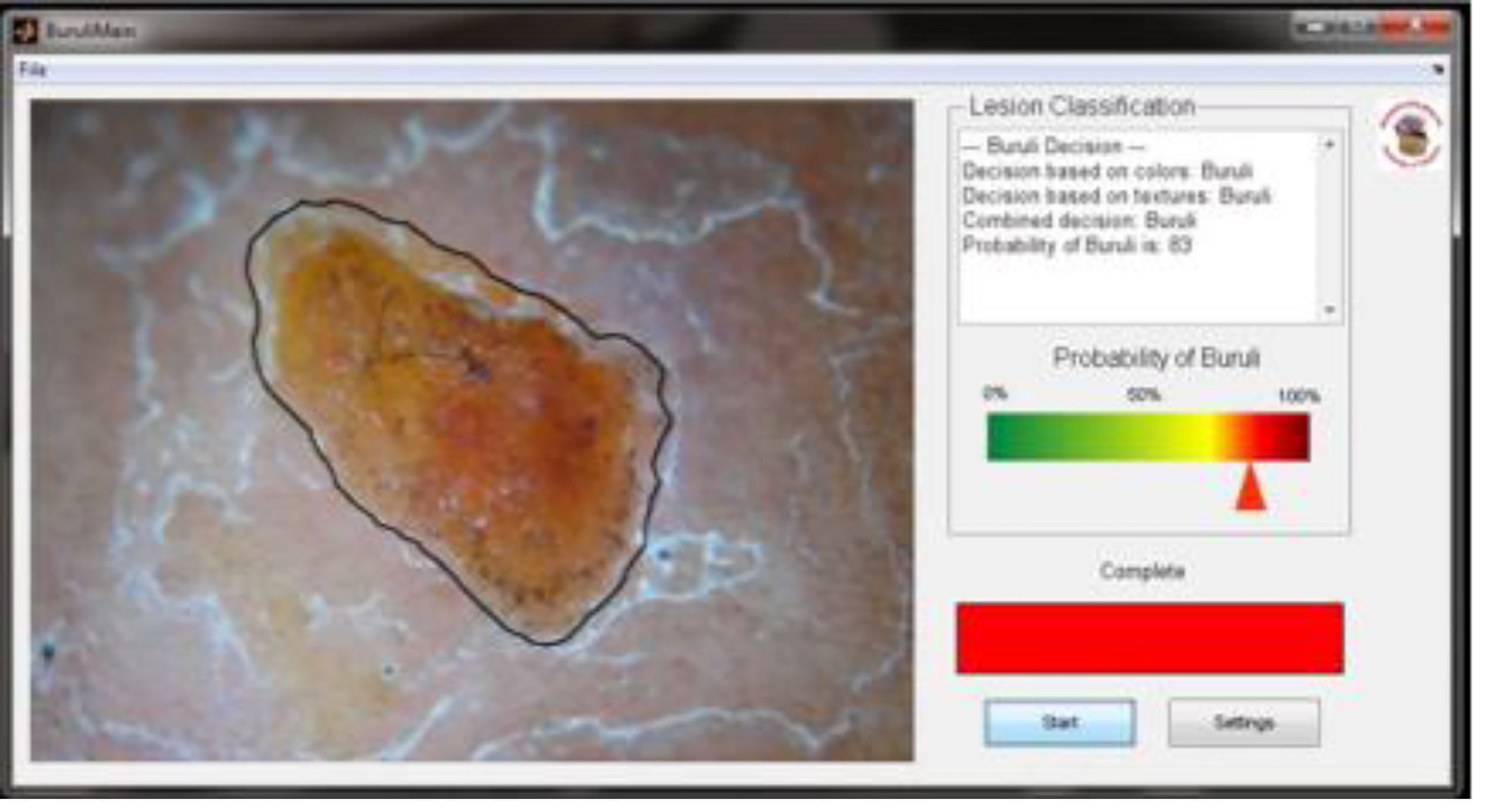Open the File menu
The image size is (1485, 812).
[x=32, y=70]
